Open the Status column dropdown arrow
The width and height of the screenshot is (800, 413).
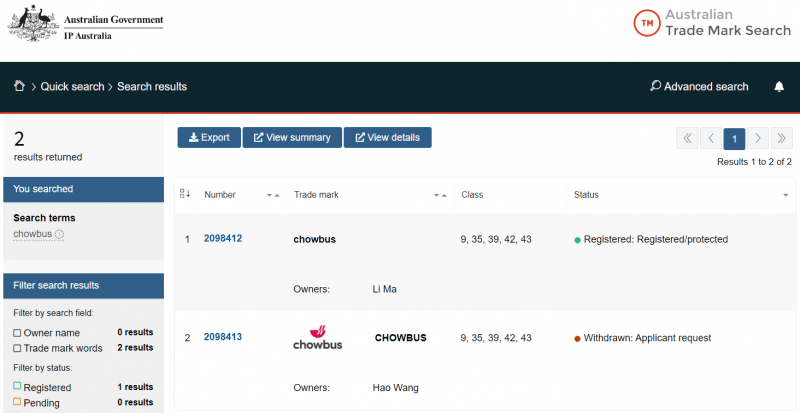pyautogui.click(x=786, y=195)
